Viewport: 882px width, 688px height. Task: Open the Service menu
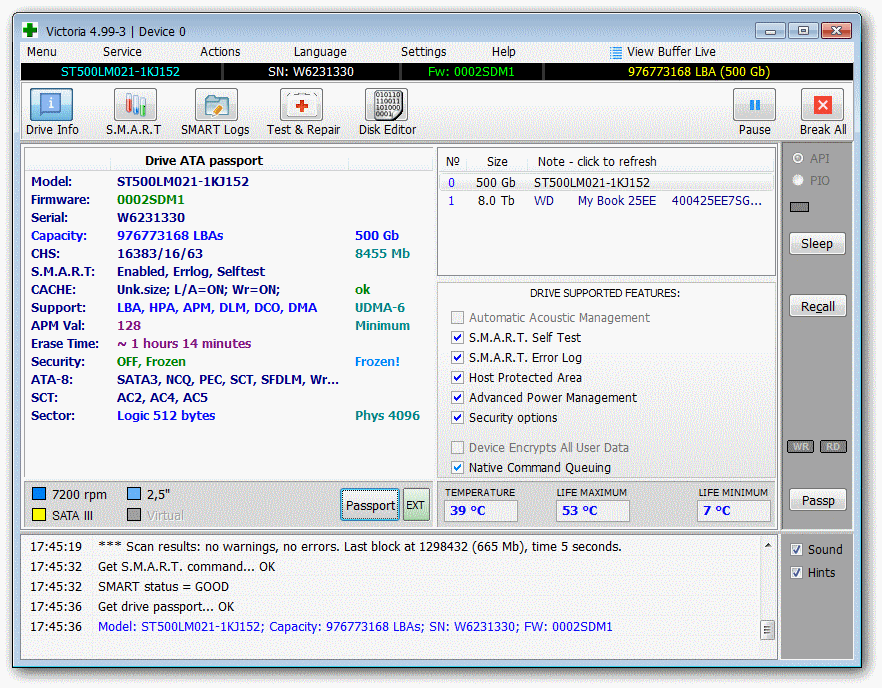click(x=122, y=52)
